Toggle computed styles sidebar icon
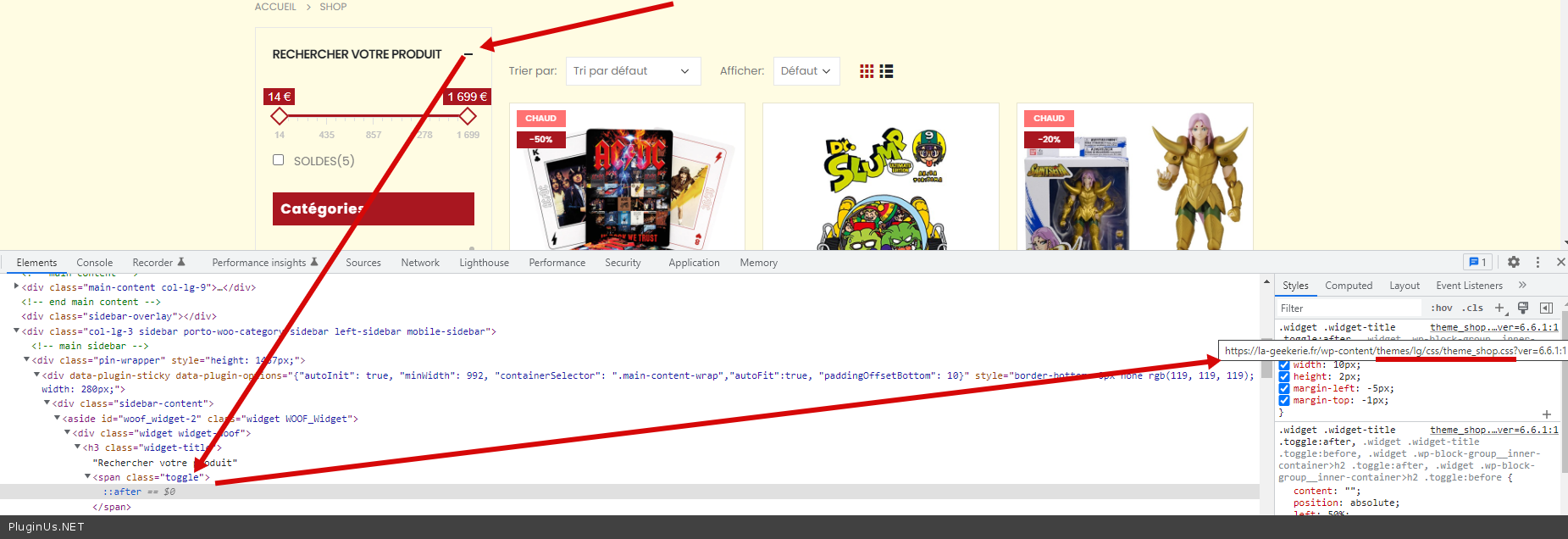The height and width of the screenshot is (539, 1568). [x=1546, y=308]
